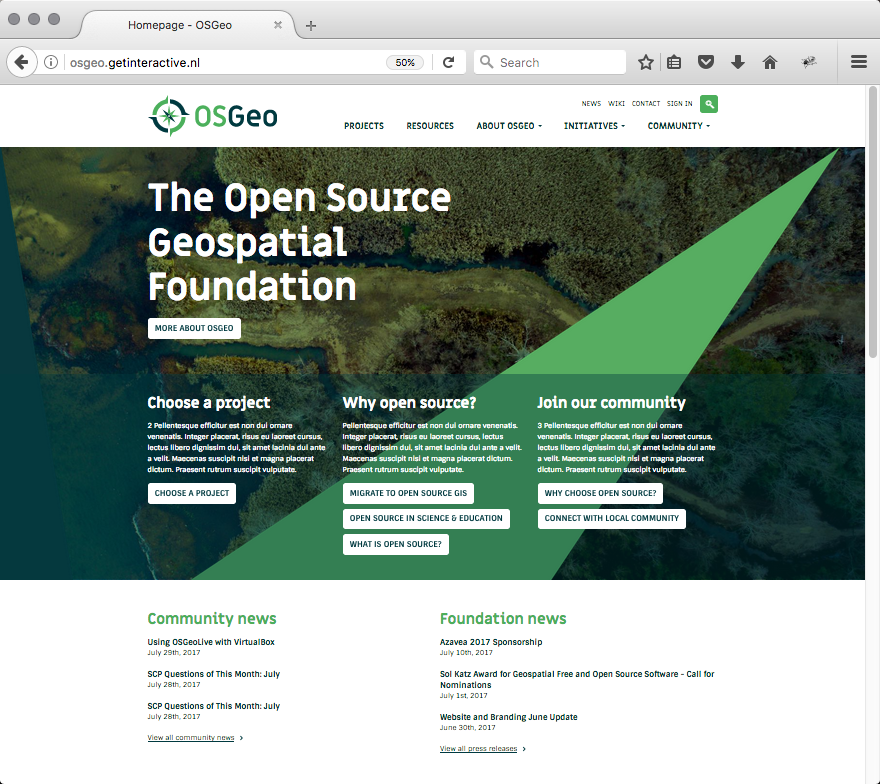Click View all press releases link

tap(478, 749)
